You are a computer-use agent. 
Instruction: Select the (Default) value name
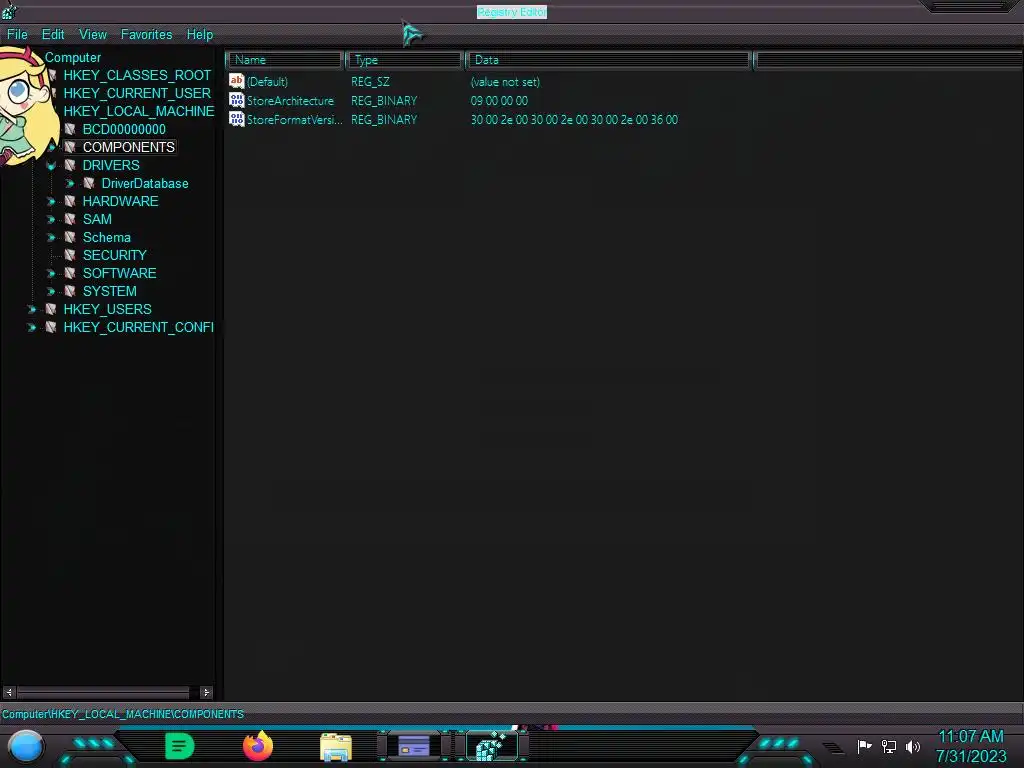267,82
